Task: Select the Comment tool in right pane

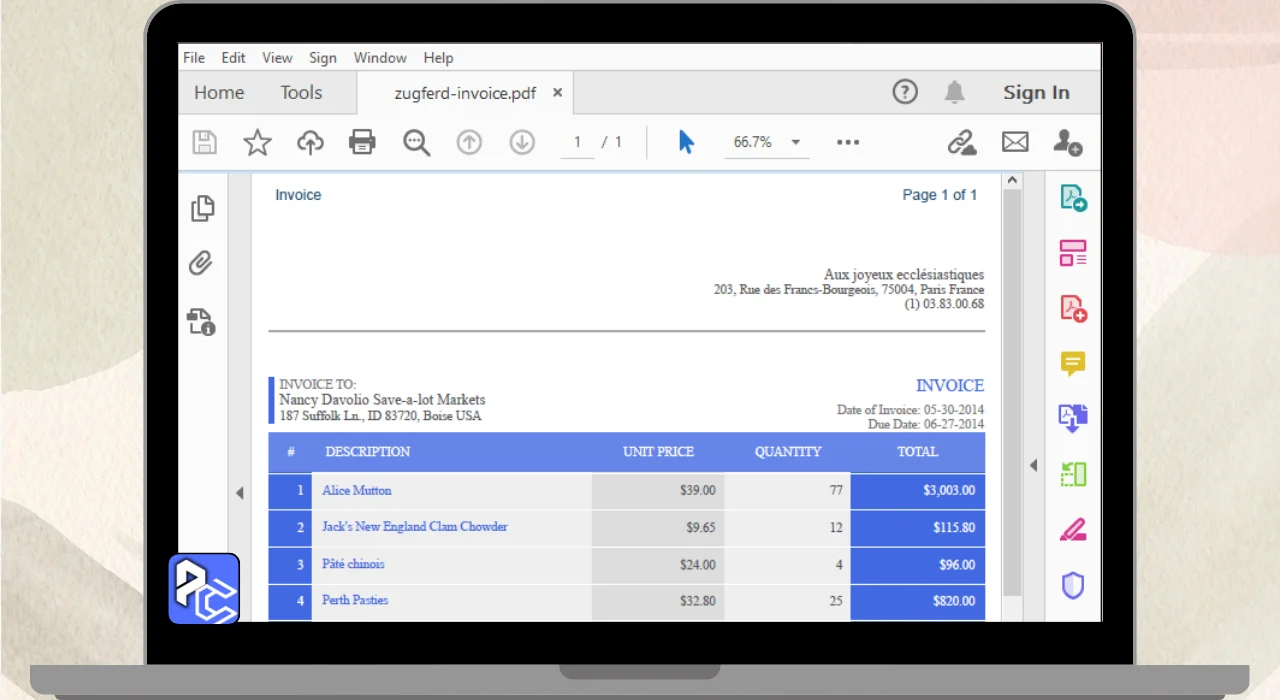Action: [x=1073, y=363]
